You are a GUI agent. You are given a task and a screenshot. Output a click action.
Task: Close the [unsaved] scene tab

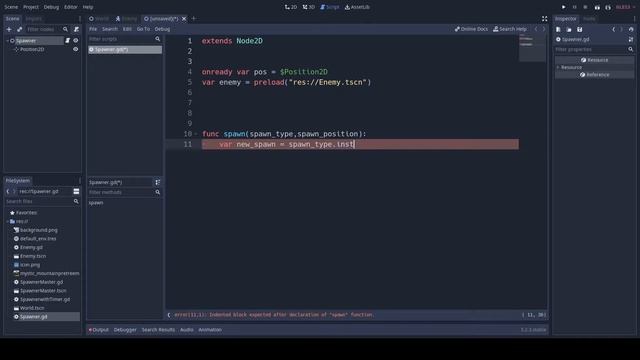pos(184,19)
